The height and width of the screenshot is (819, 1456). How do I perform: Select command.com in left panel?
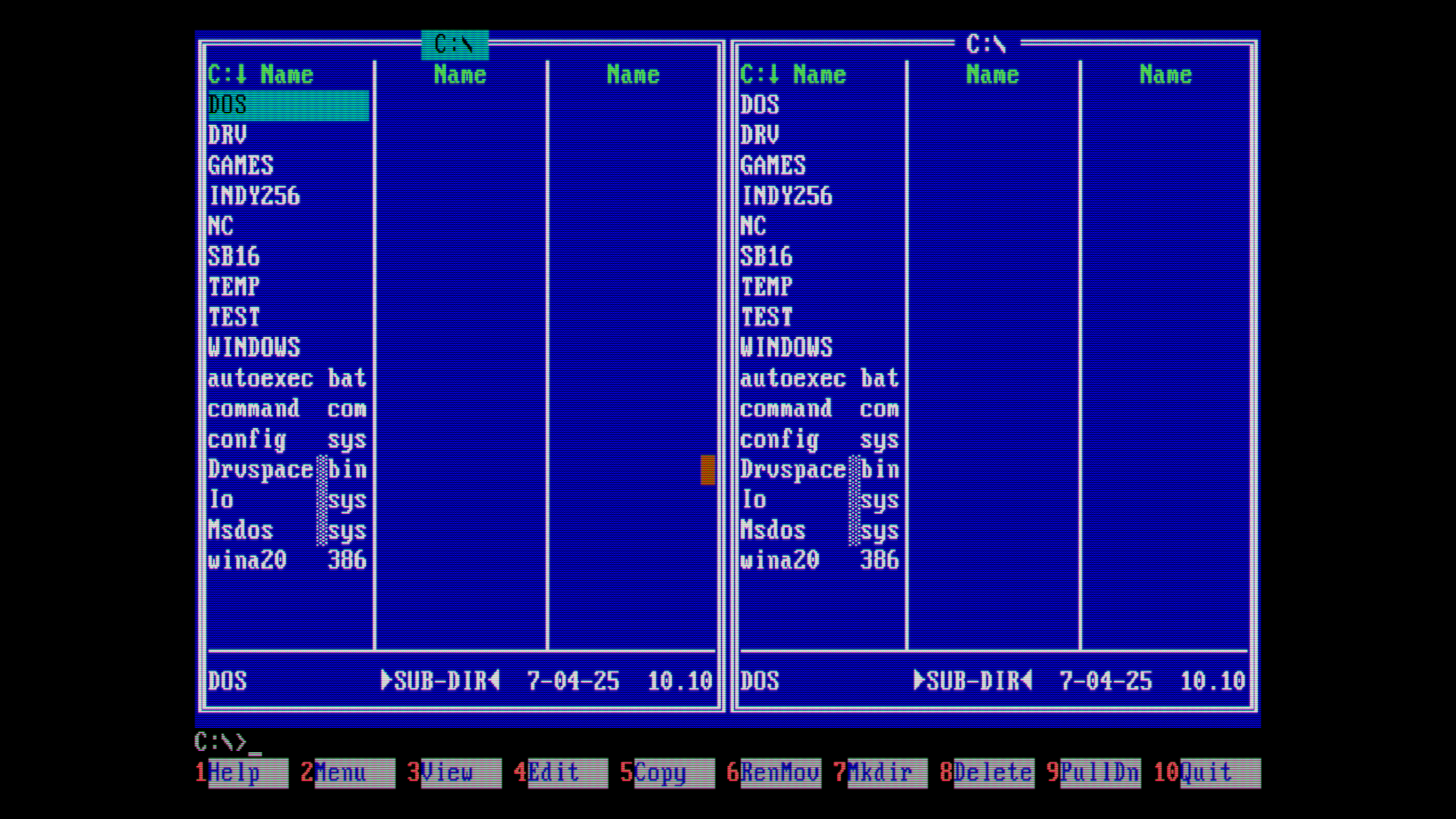(x=288, y=409)
